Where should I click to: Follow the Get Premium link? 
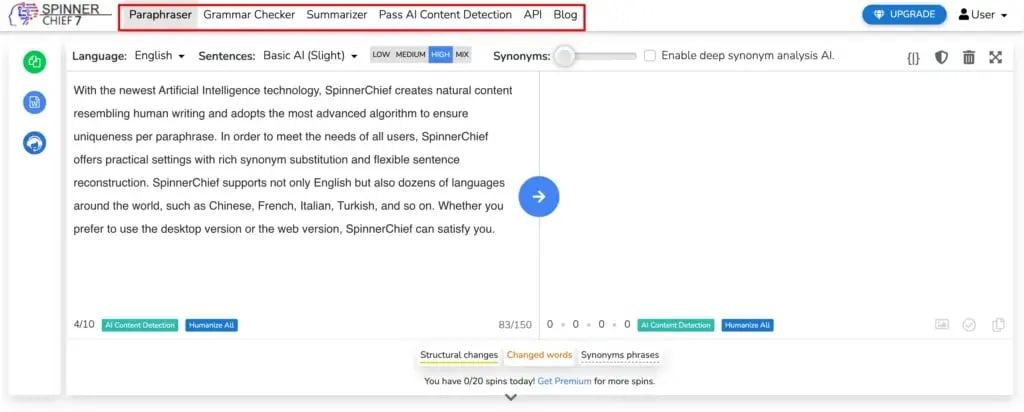pyautogui.click(x=564, y=381)
